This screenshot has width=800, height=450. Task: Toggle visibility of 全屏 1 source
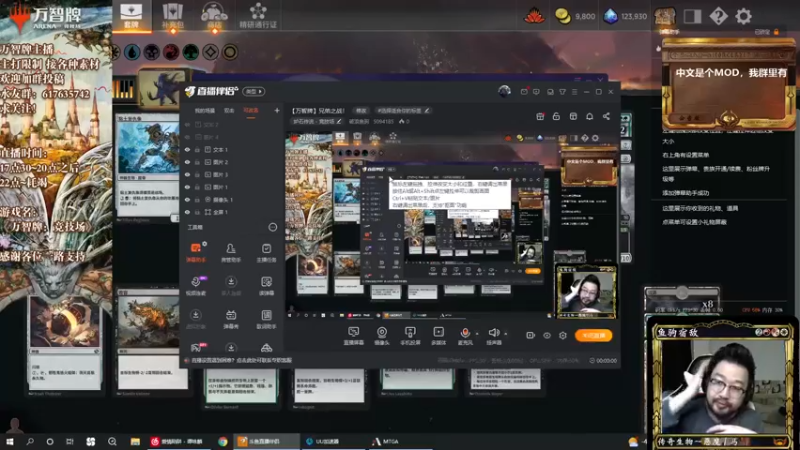click(x=187, y=212)
